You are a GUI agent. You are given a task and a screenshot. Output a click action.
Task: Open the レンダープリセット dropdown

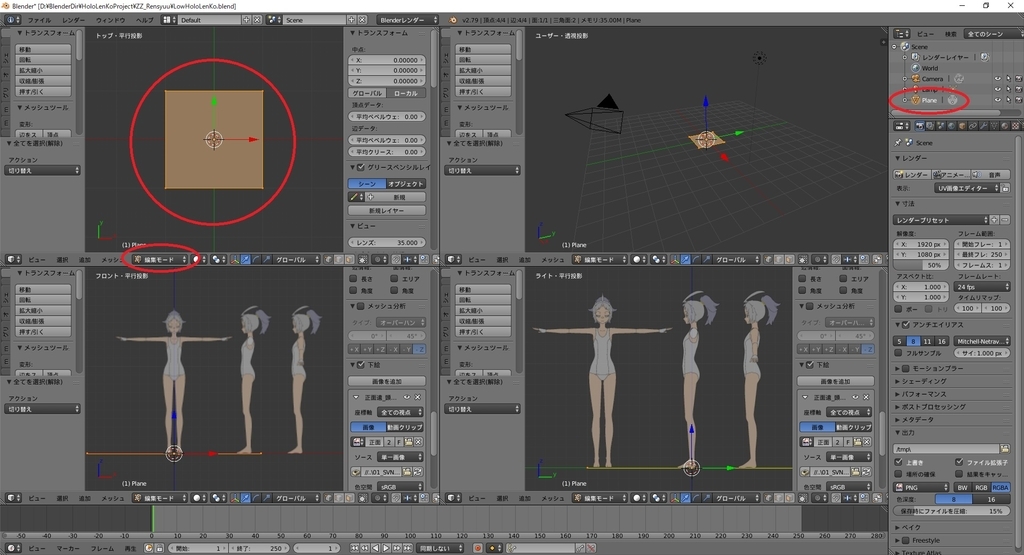pyautogui.click(x=941, y=220)
